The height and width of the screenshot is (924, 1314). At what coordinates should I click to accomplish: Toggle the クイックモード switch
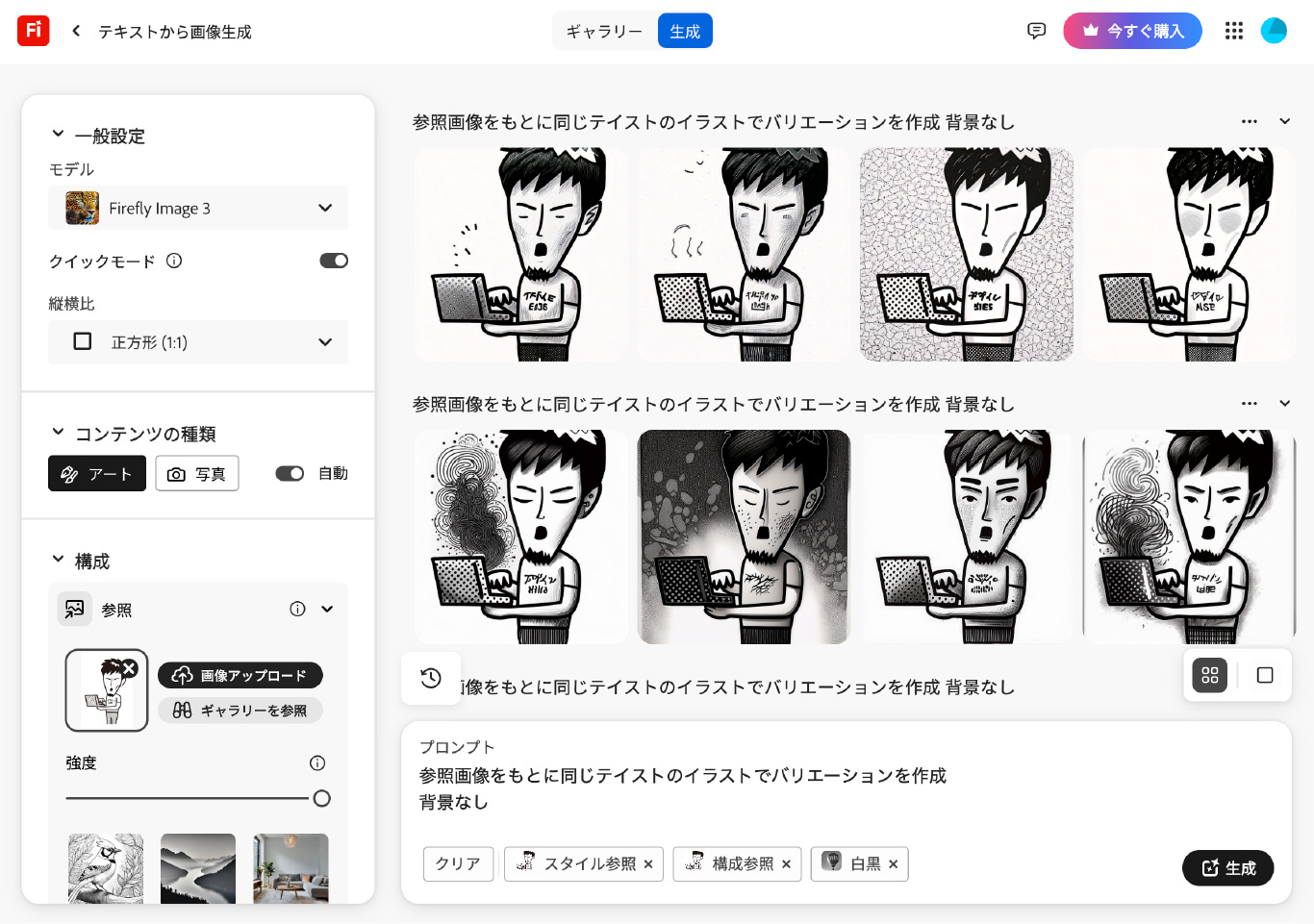point(334,261)
